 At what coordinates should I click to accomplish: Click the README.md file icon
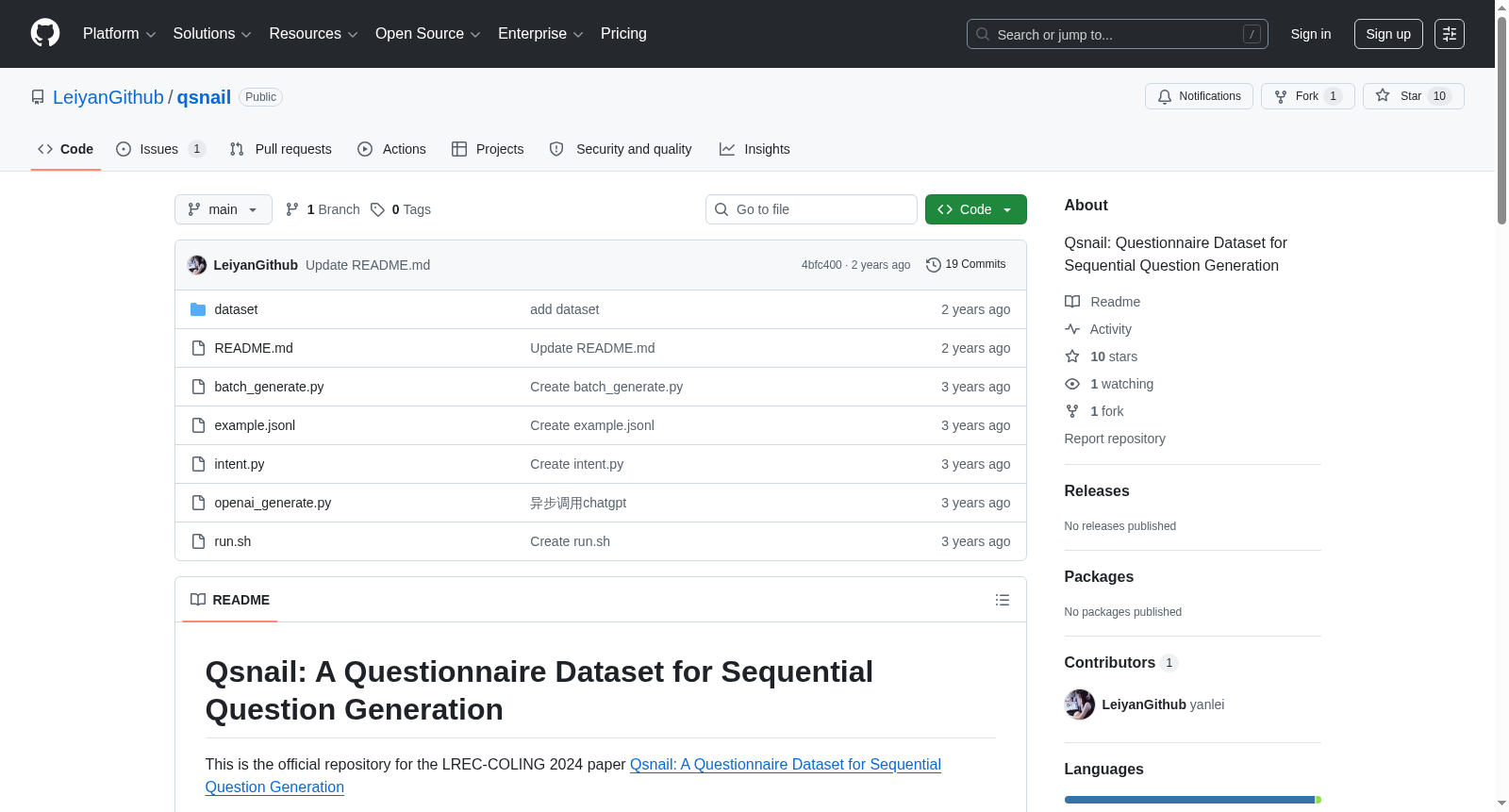pos(198,348)
